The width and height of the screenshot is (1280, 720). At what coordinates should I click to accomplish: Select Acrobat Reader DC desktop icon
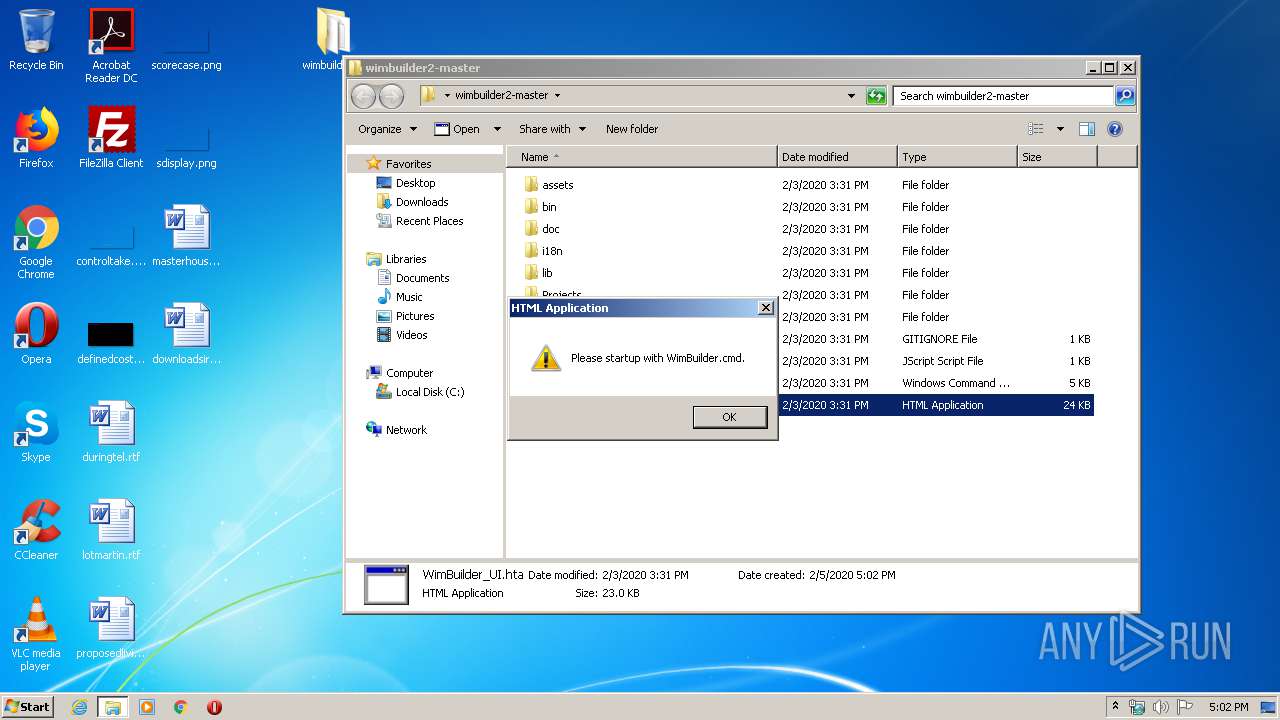[111, 45]
